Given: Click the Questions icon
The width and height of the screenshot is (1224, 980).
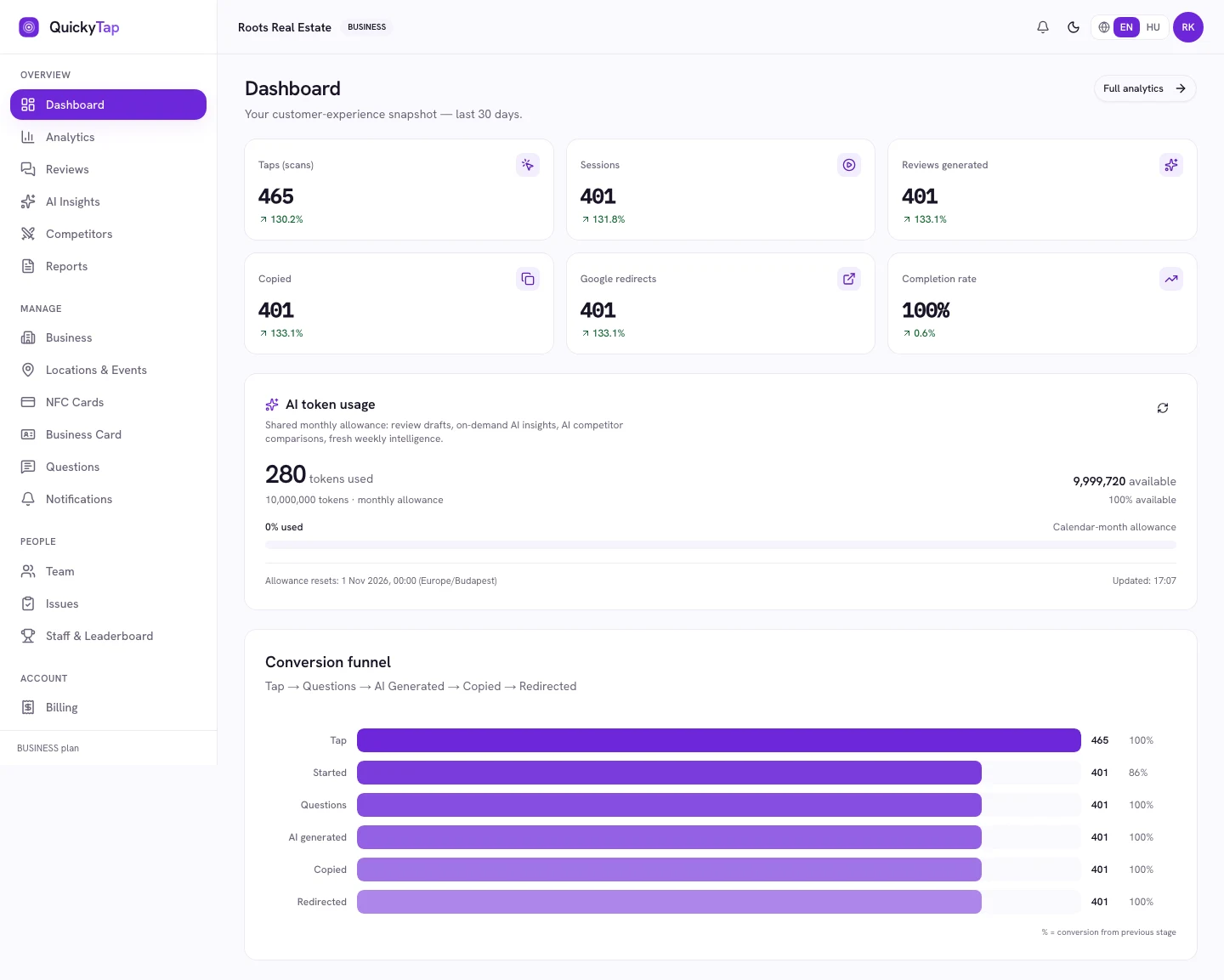Looking at the screenshot, I should 28,467.
